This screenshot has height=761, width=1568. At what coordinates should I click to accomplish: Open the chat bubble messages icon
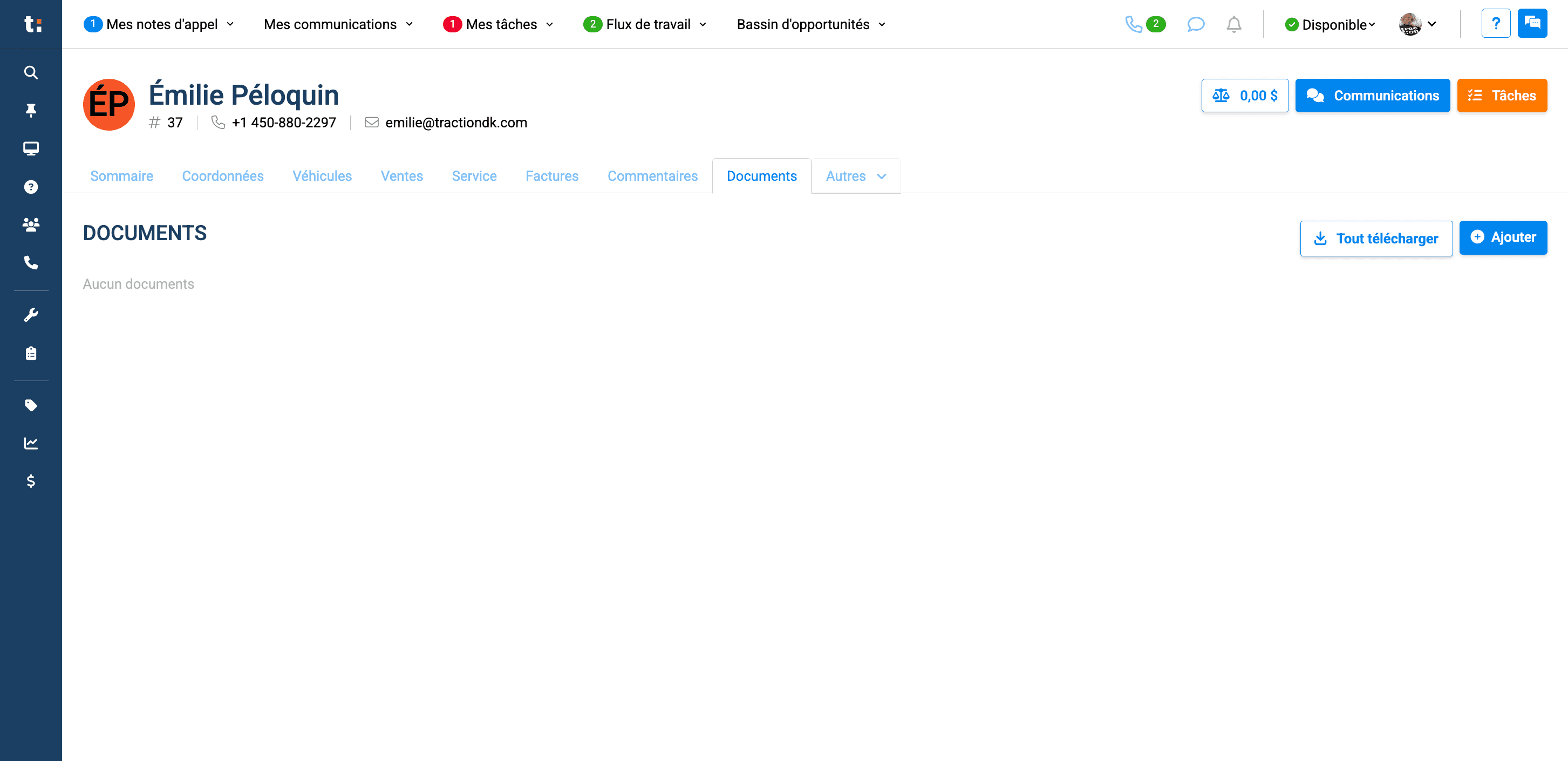1196,24
